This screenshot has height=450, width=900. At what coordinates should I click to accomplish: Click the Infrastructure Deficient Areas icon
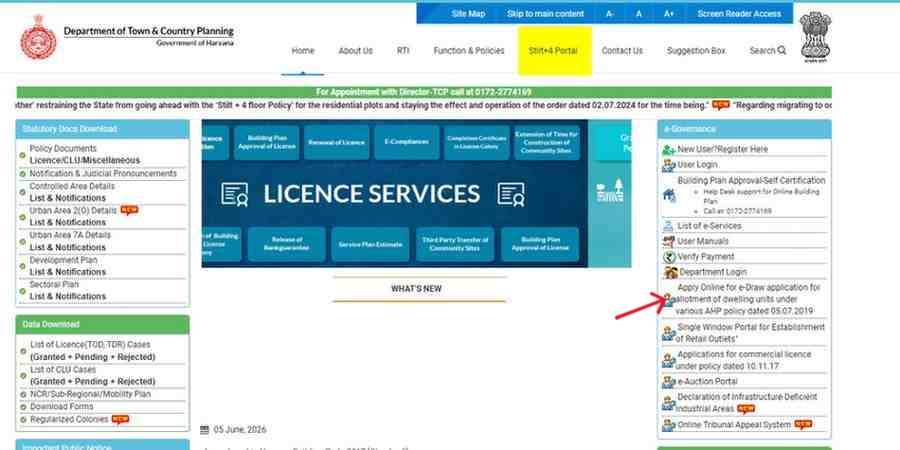(x=668, y=403)
